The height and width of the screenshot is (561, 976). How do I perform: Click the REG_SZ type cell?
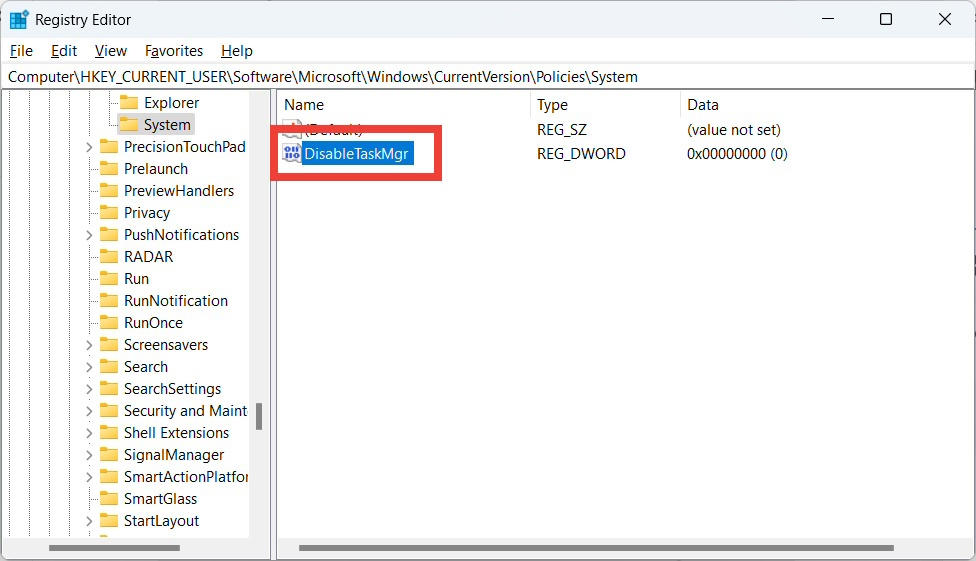coord(561,130)
